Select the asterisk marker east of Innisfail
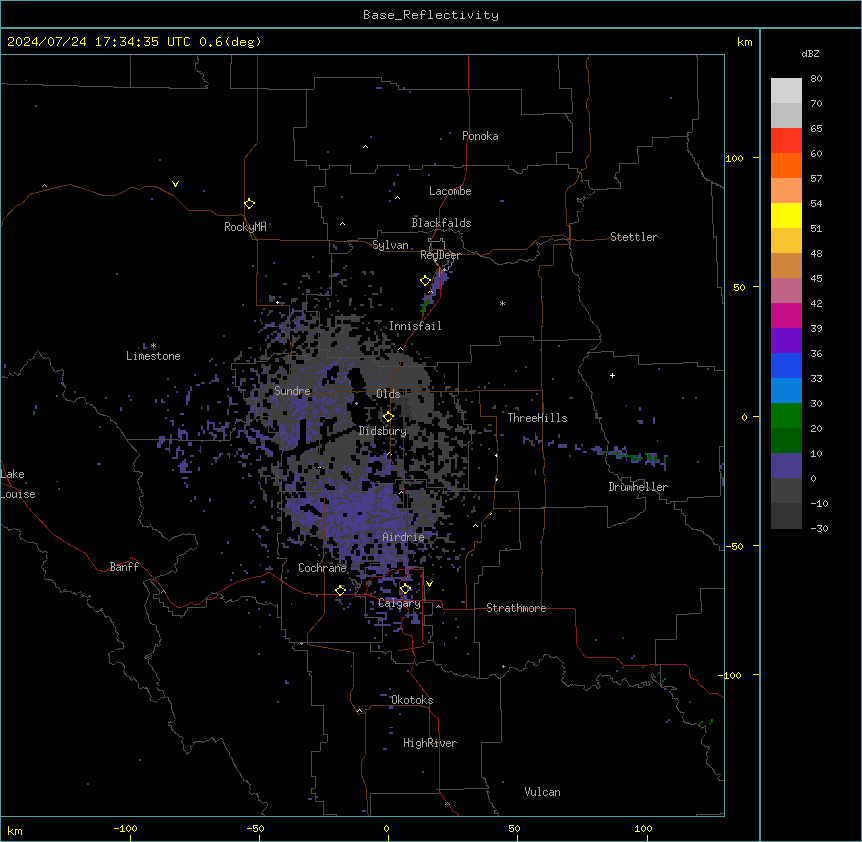Image resolution: width=862 pixels, height=842 pixels. point(502,303)
